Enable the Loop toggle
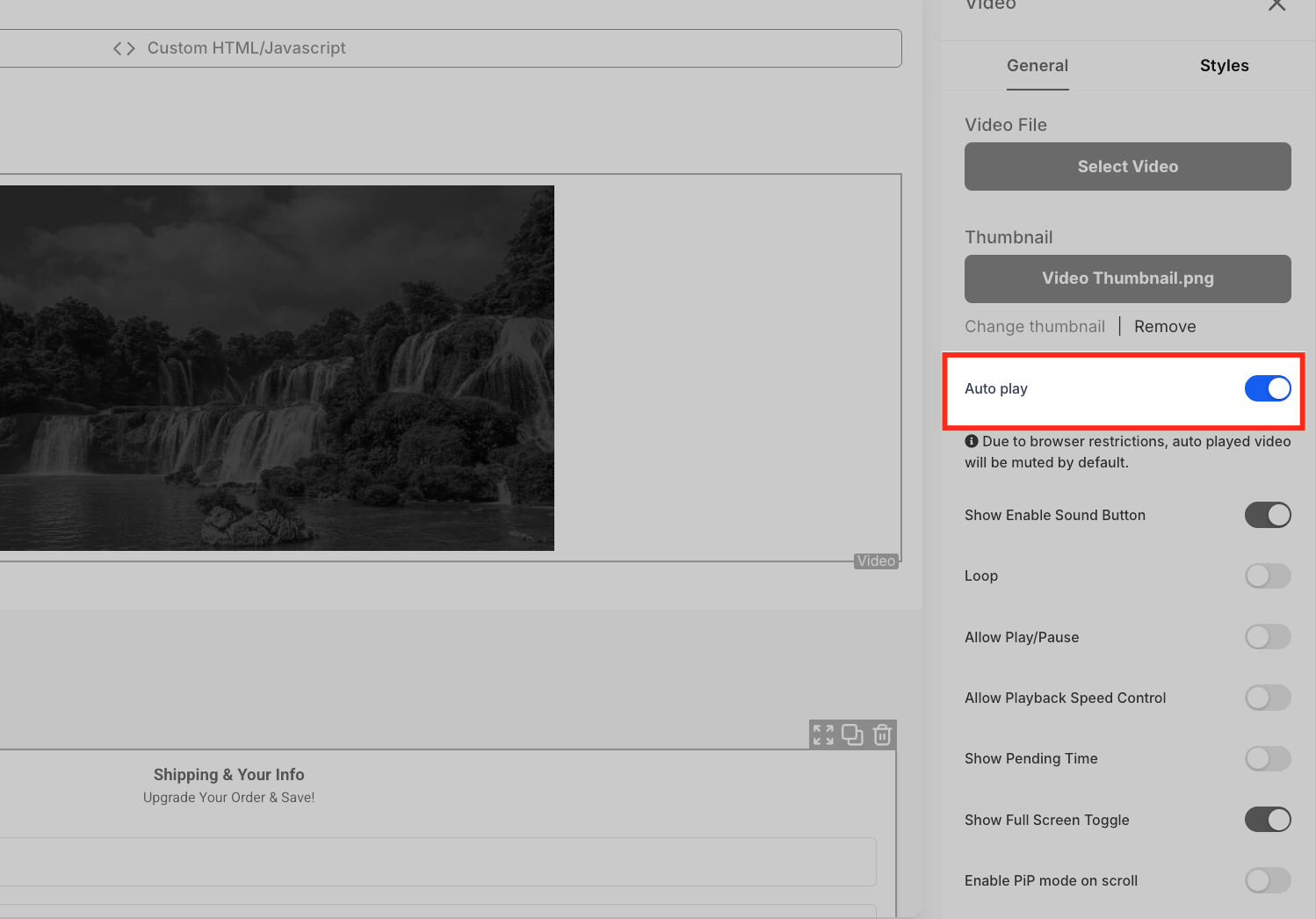This screenshot has height=919, width=1316. click(1268, 575)
